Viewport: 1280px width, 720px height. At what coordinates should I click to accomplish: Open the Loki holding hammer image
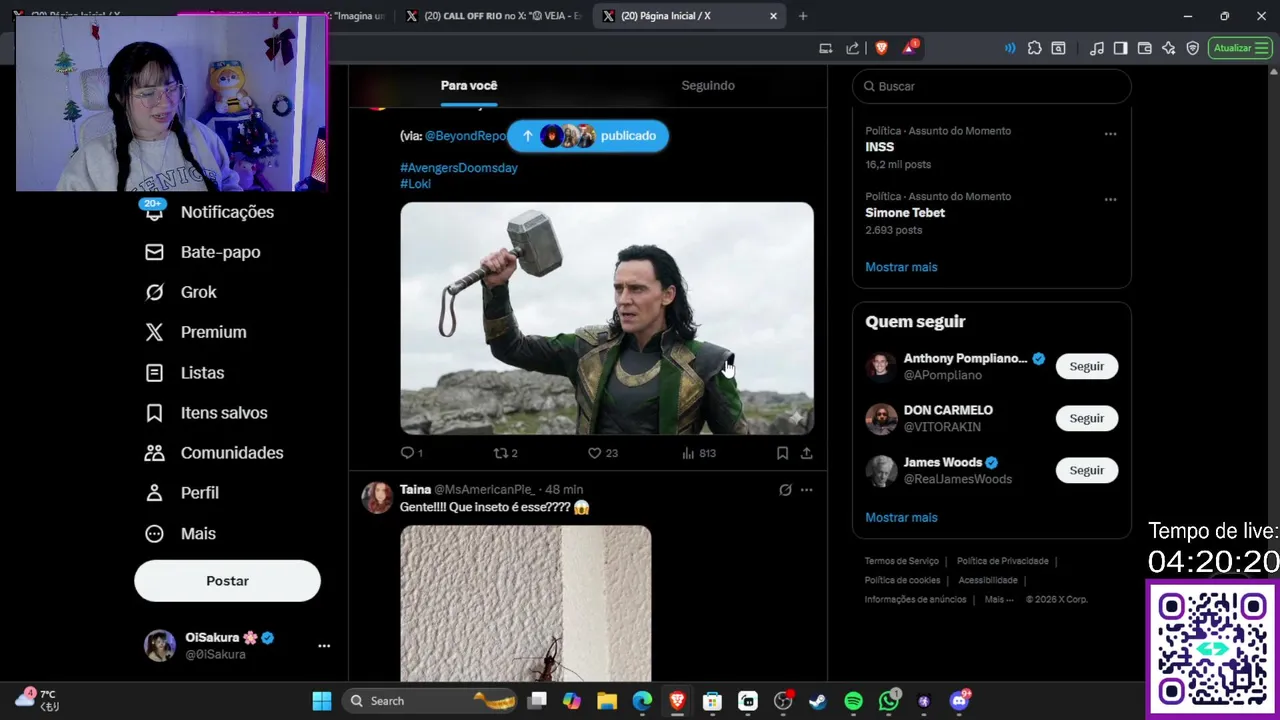click(607, 318)
